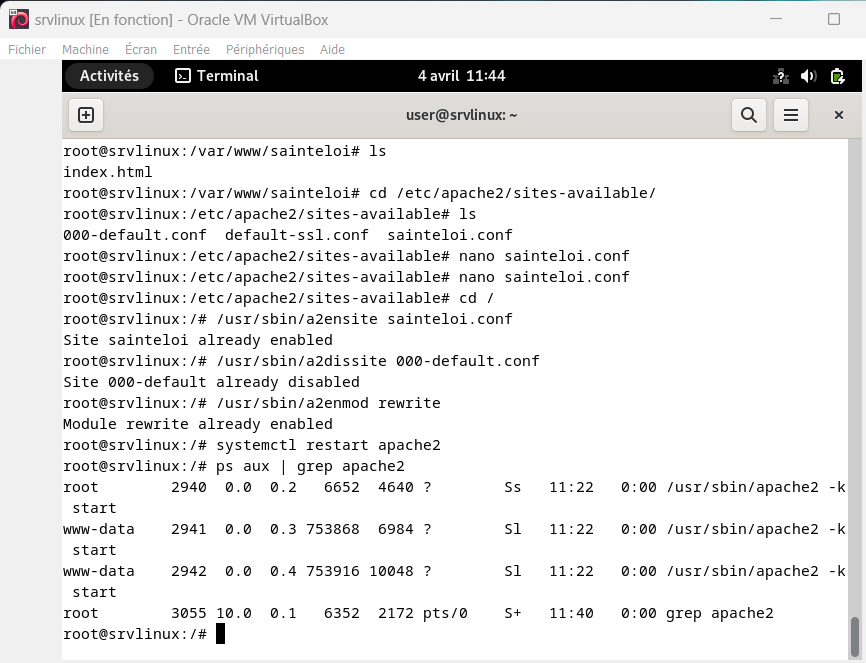Open the terminal hamburger menu

point(790,115)
